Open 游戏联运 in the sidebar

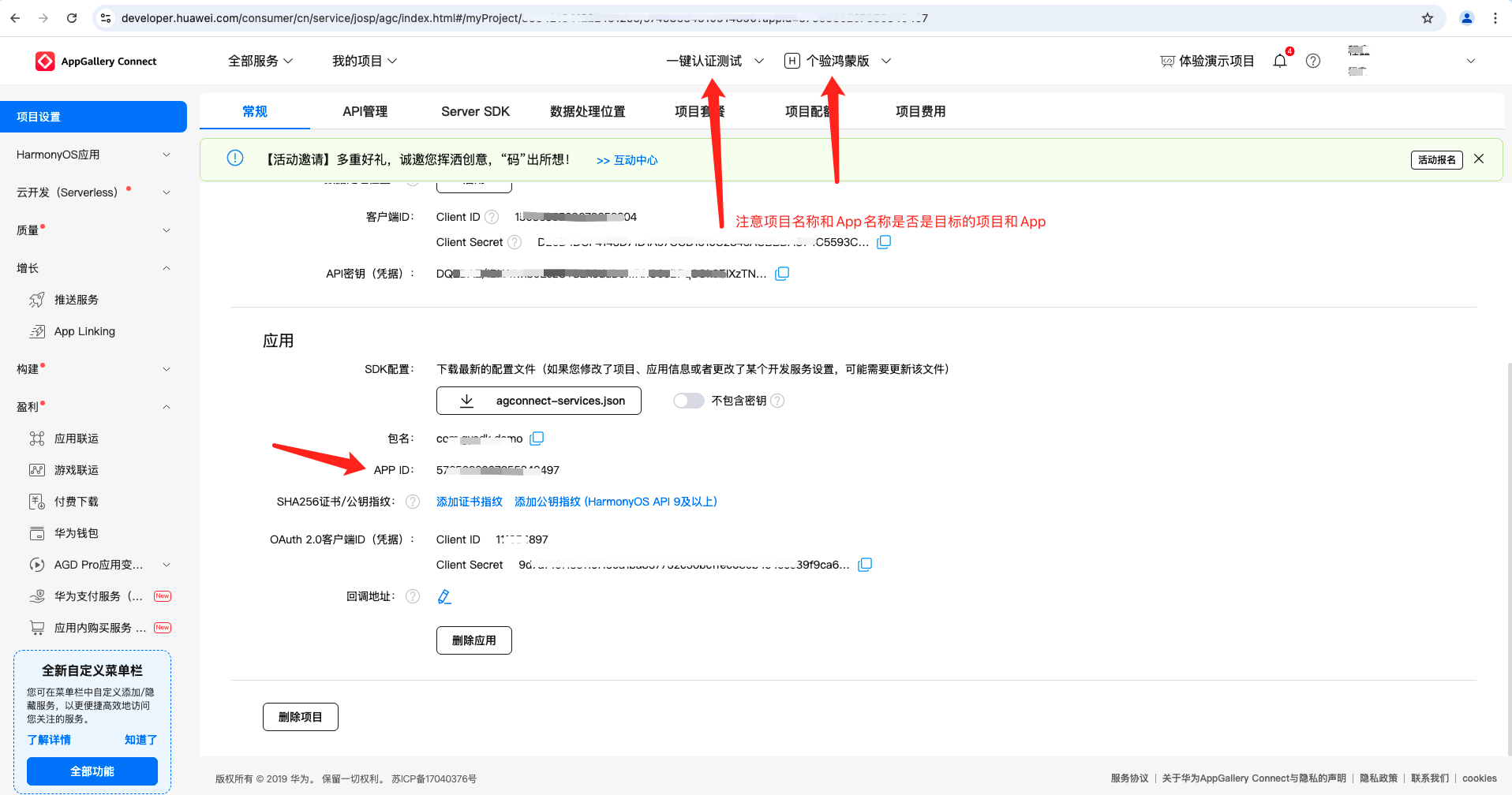[x=77, y=470]
